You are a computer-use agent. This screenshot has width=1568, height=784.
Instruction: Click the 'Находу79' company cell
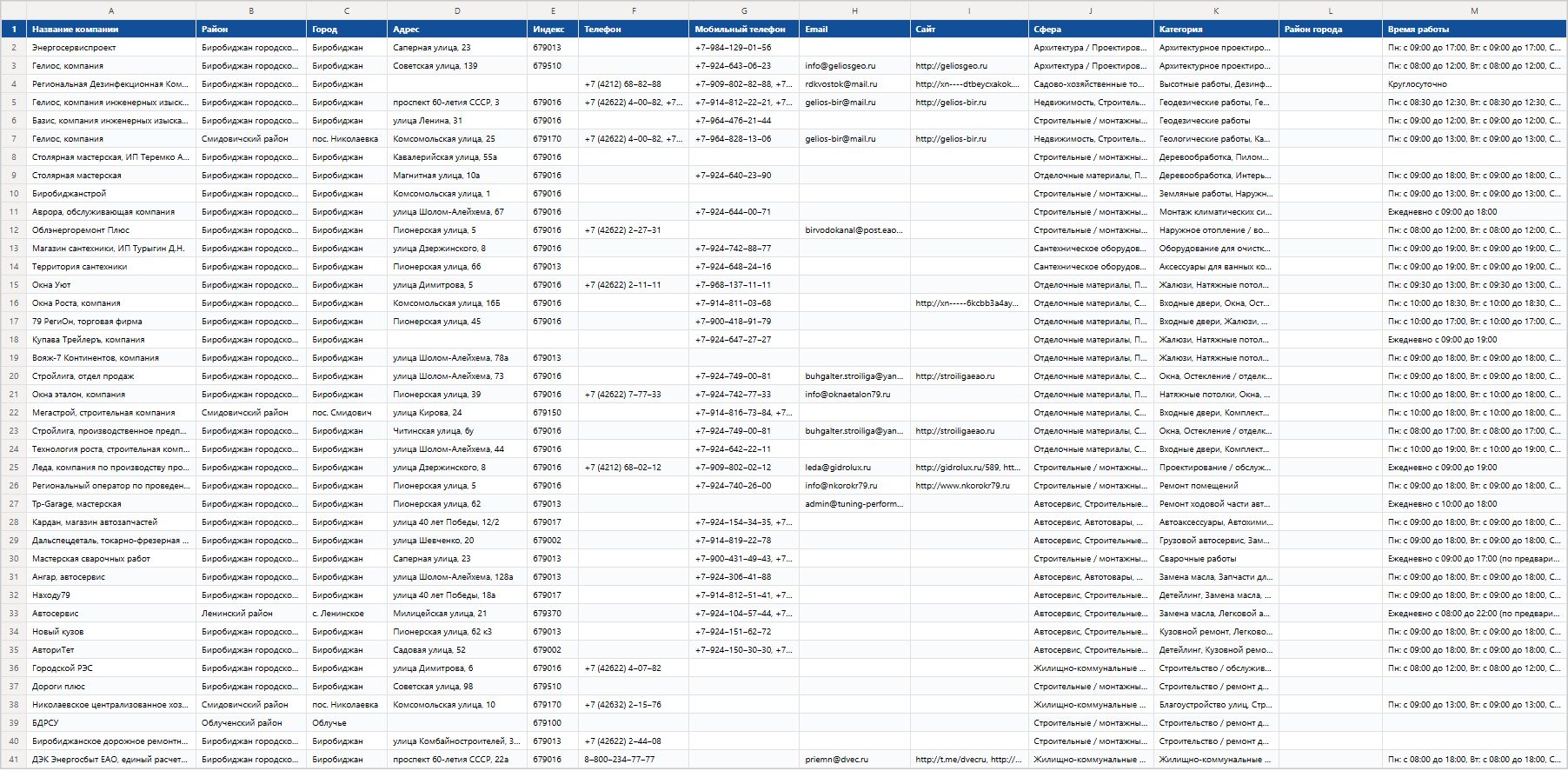(111, 595)
